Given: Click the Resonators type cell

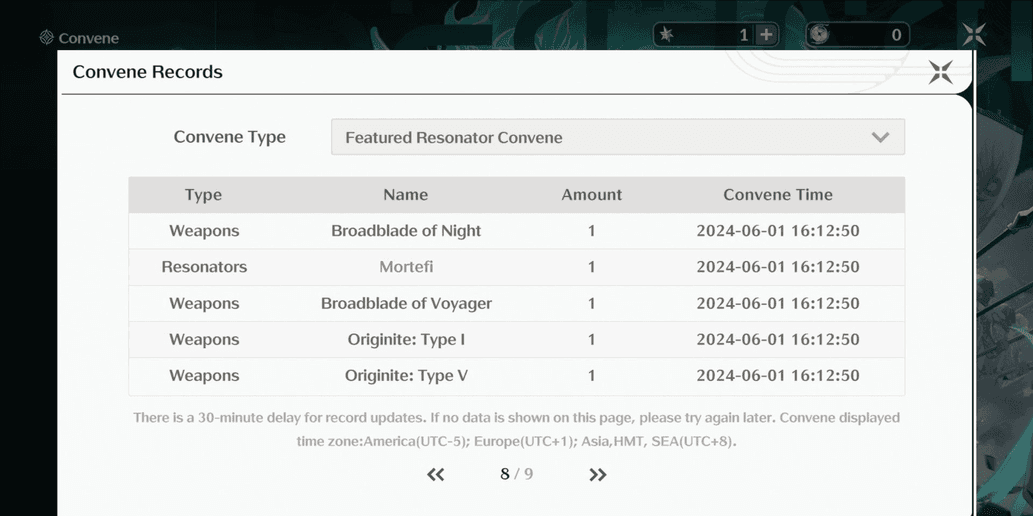Looking at the screenshot, I should click(204, 267).
